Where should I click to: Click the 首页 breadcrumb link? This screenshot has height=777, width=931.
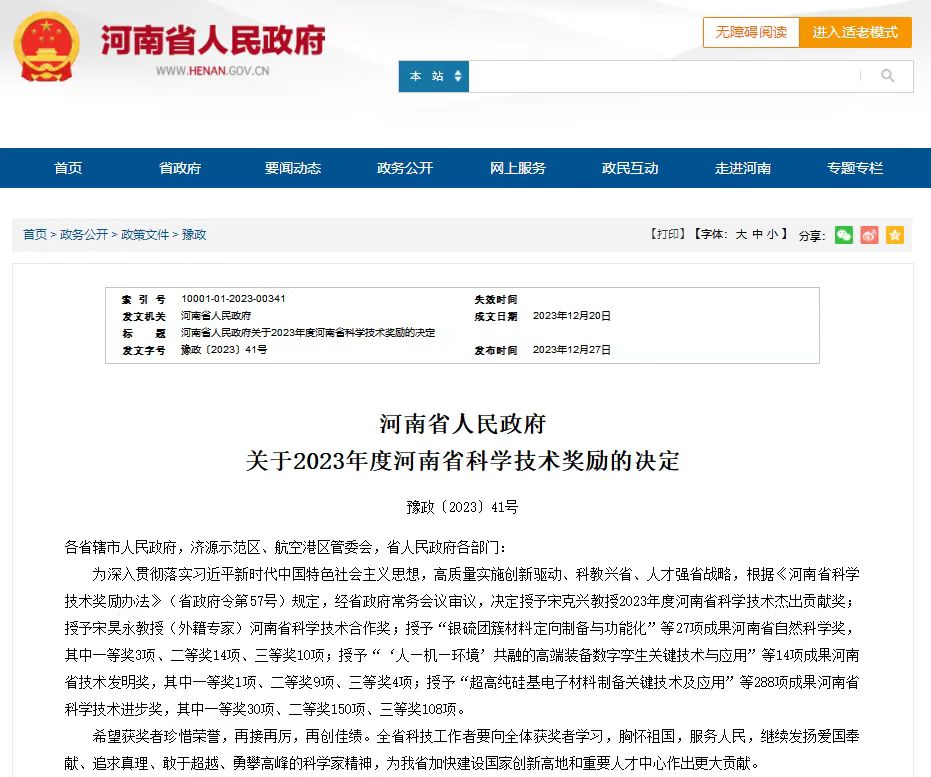34,234
